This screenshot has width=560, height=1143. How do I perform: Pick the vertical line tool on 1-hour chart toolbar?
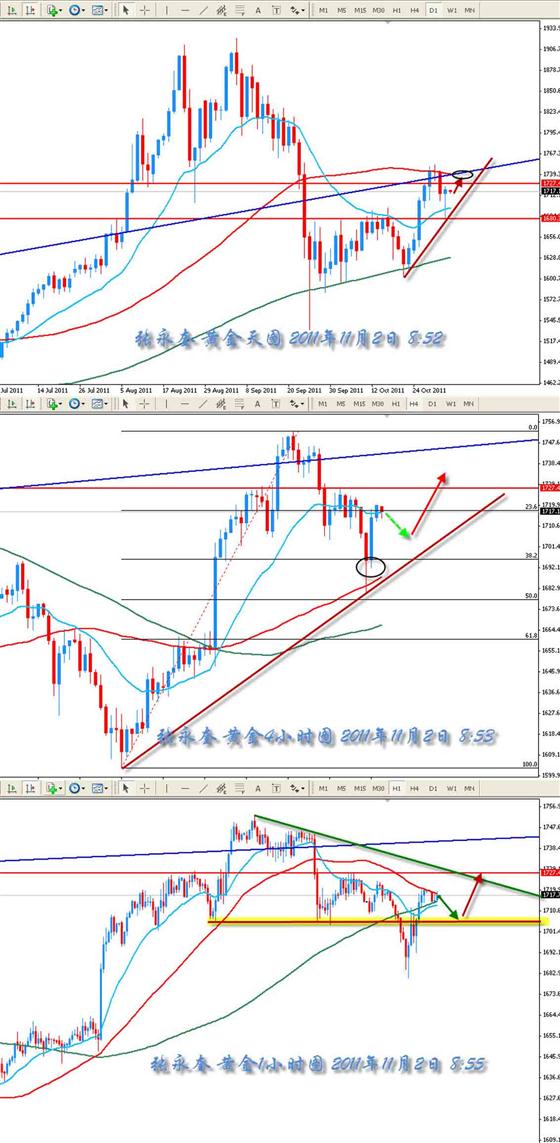click(166, 788)
